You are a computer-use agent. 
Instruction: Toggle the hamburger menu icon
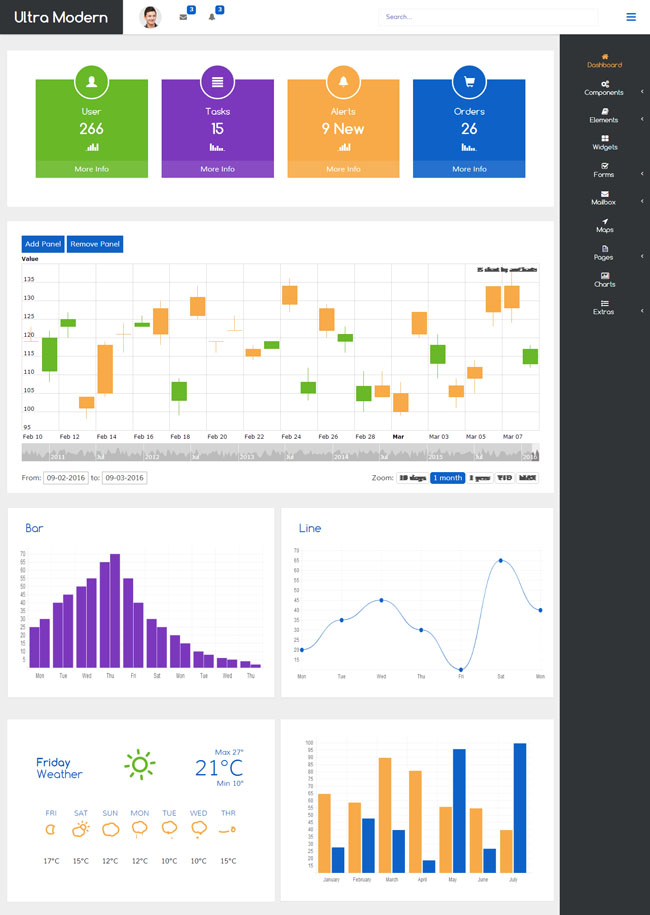tap(631, 17)
